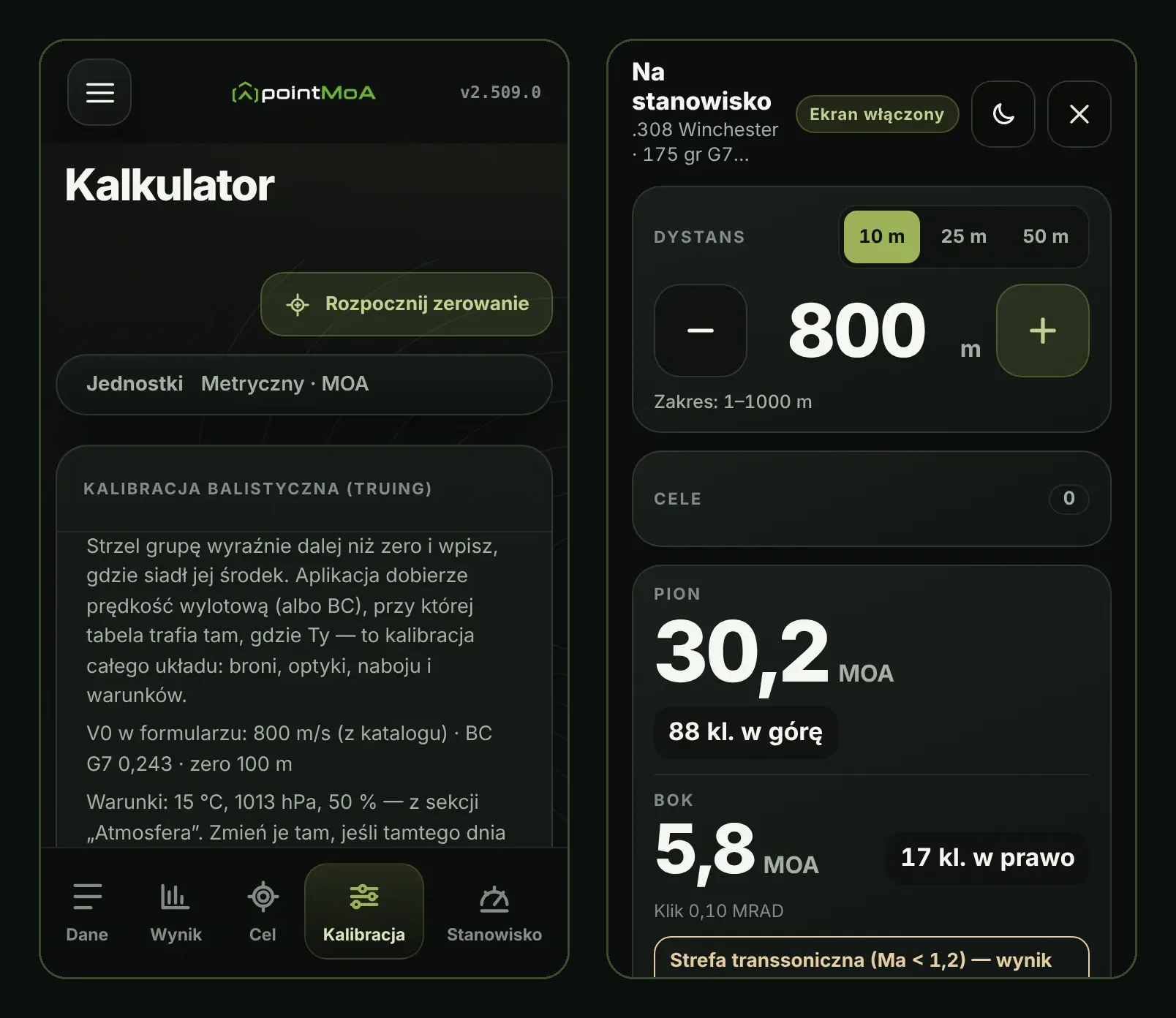Toggle night mode moon icon

1003,114
